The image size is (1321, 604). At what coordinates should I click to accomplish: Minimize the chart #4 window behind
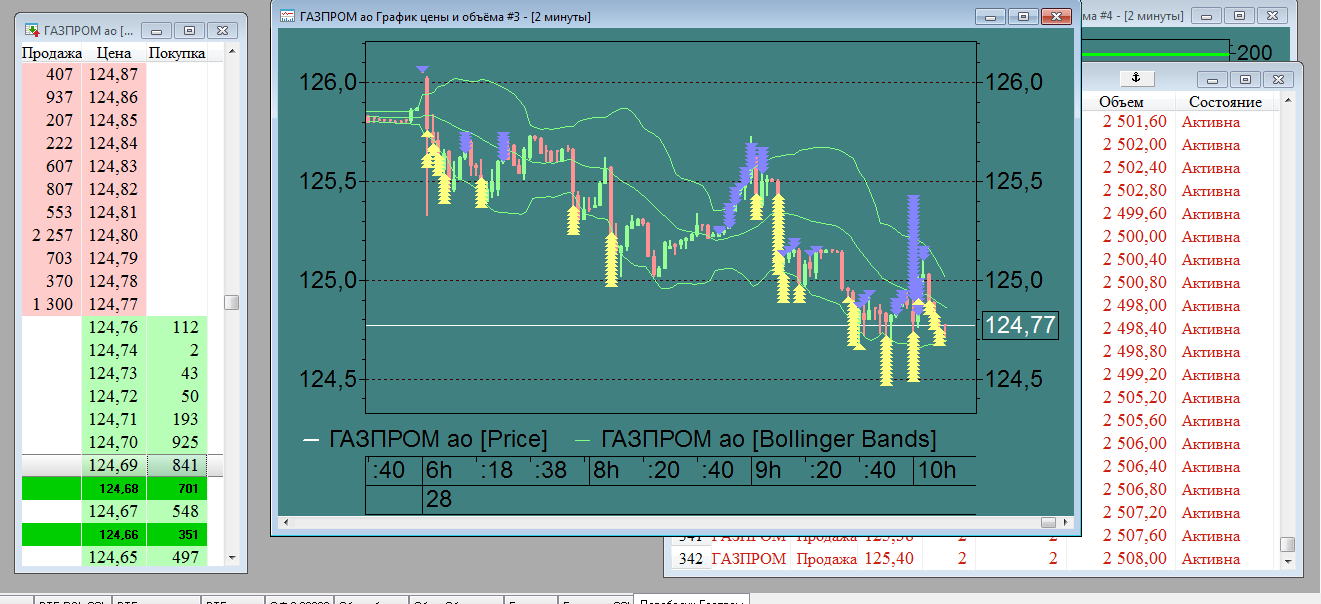(x=1207, y=16)
